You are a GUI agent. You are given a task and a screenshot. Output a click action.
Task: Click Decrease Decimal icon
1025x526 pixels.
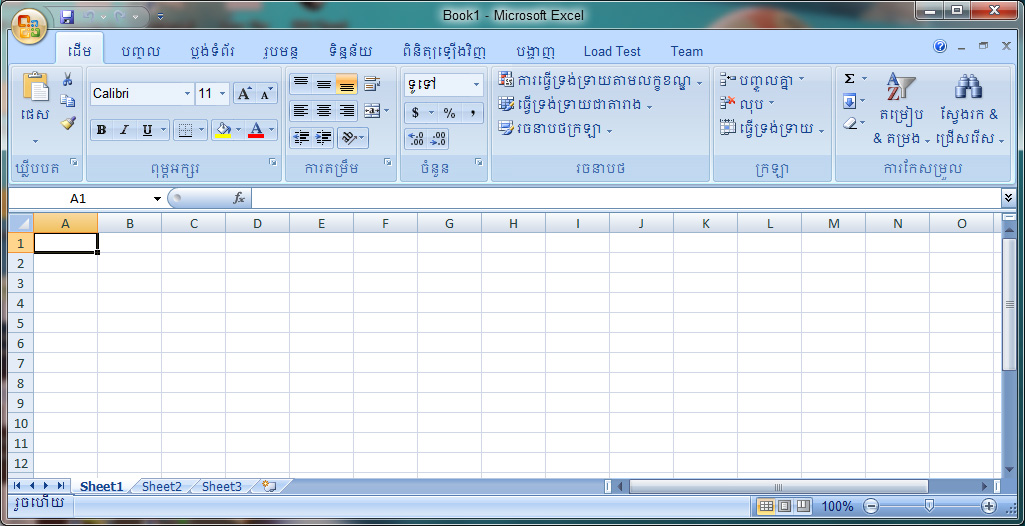click(438, 139)
